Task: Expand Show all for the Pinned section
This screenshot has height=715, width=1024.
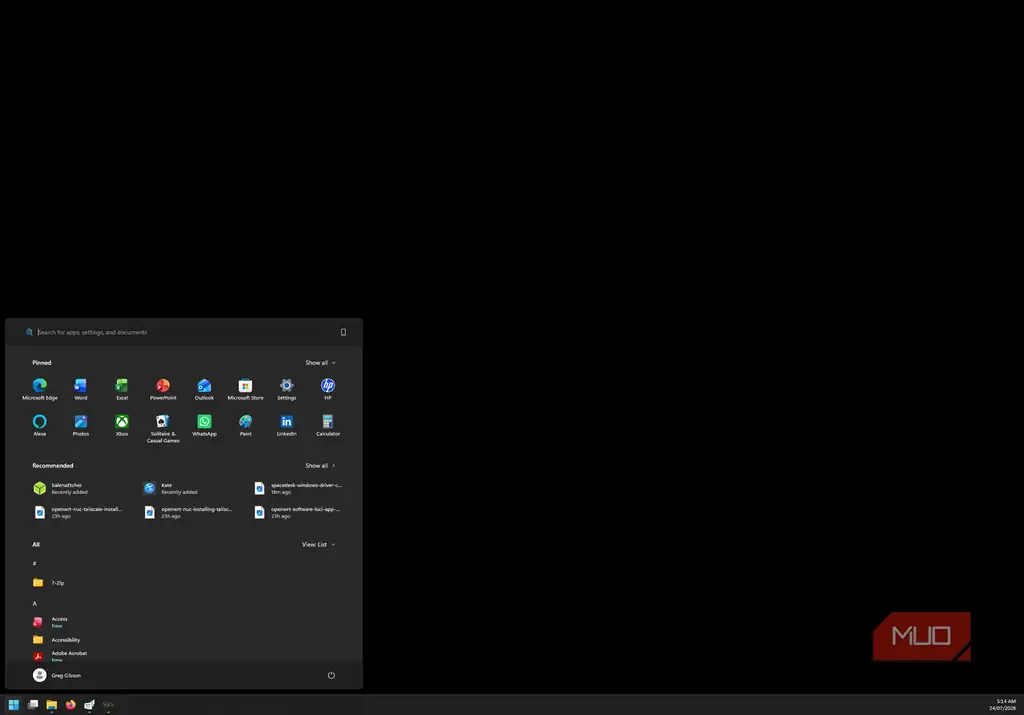Action: (x=320, y=362)
